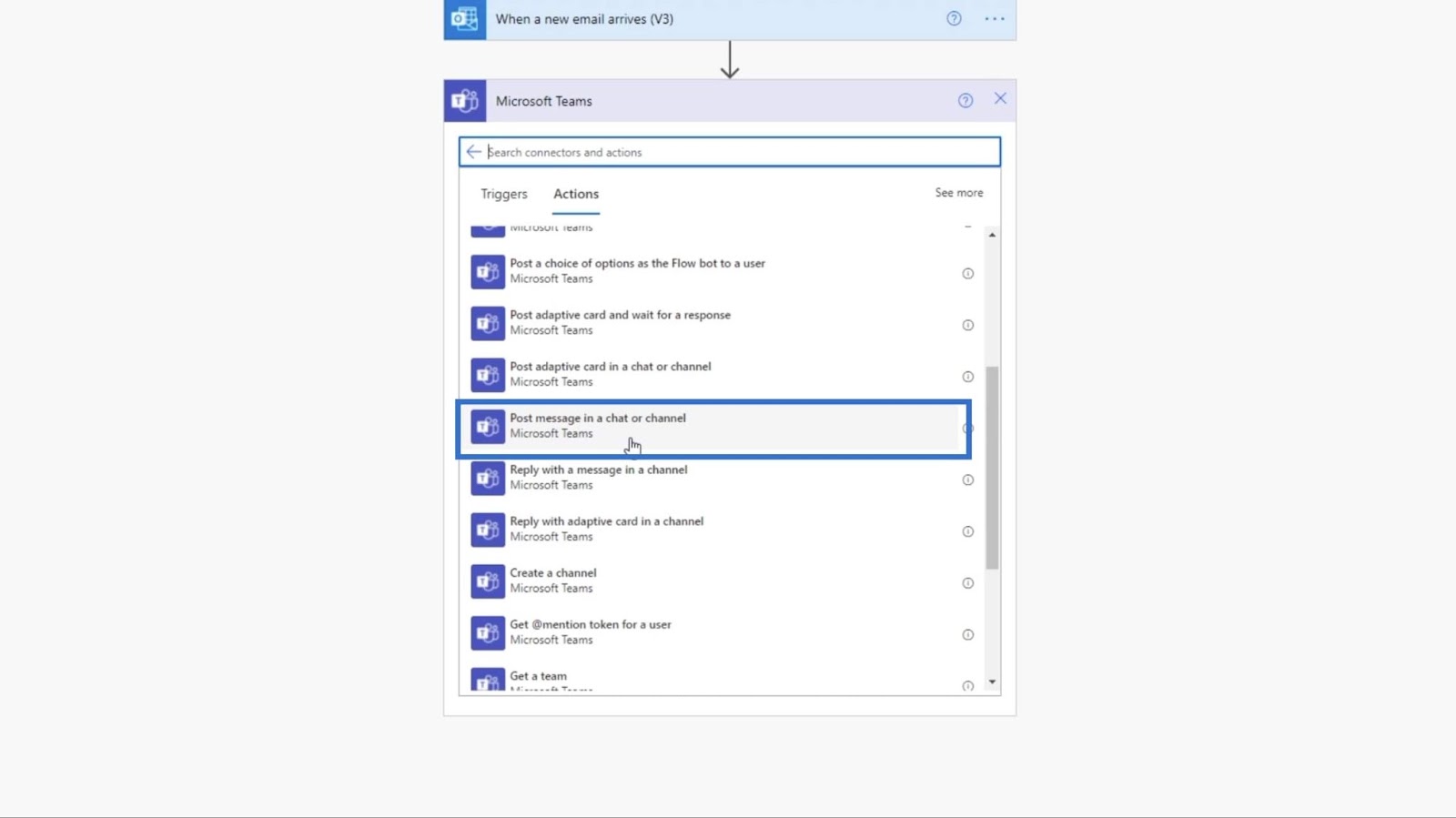Show info for Reply with adaptive card
The image size is (1456, 818).
968,531
